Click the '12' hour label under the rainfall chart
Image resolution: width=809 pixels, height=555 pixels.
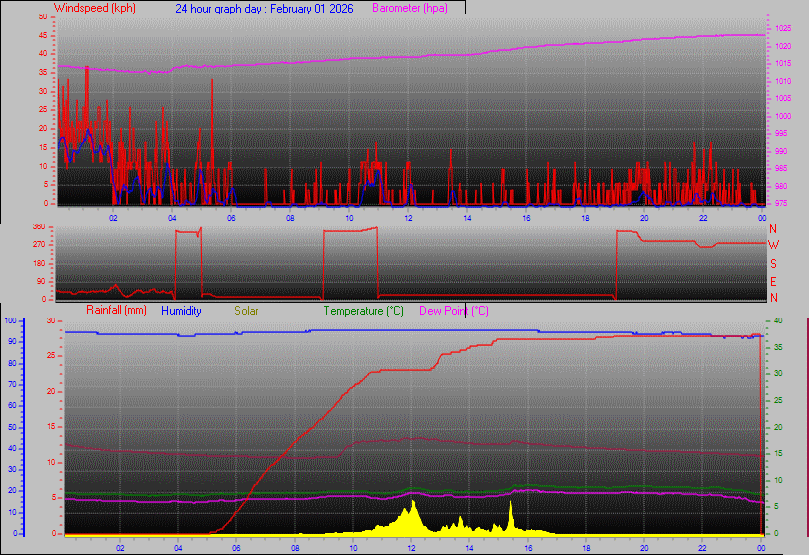click(411, 548)
